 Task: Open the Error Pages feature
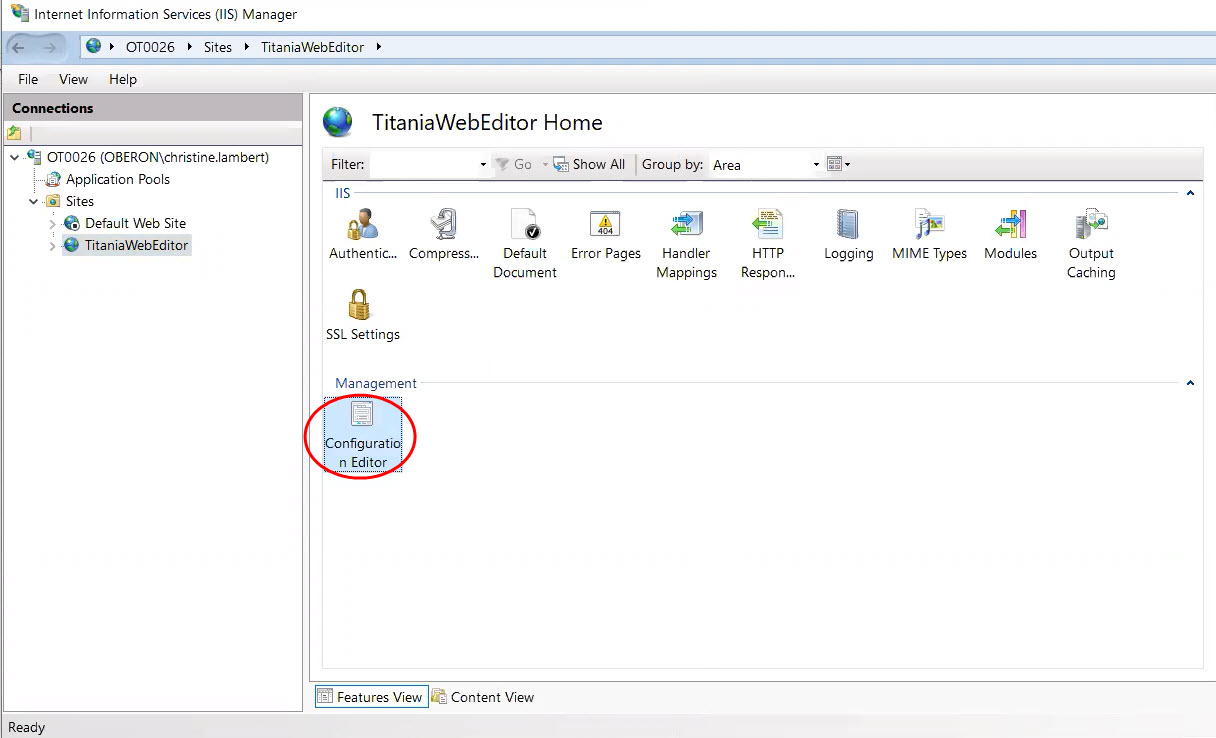point(606,236)
